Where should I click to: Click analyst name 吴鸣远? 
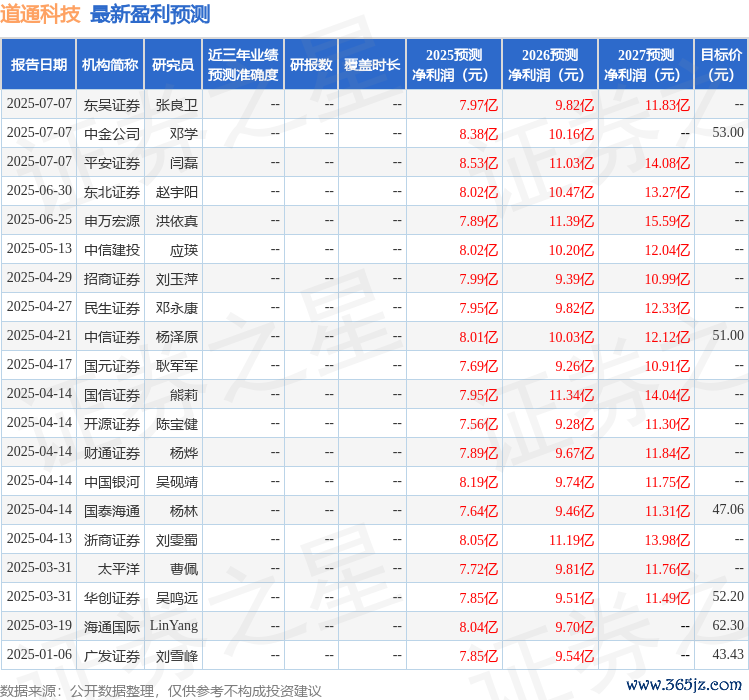click(x=177, y=598)
